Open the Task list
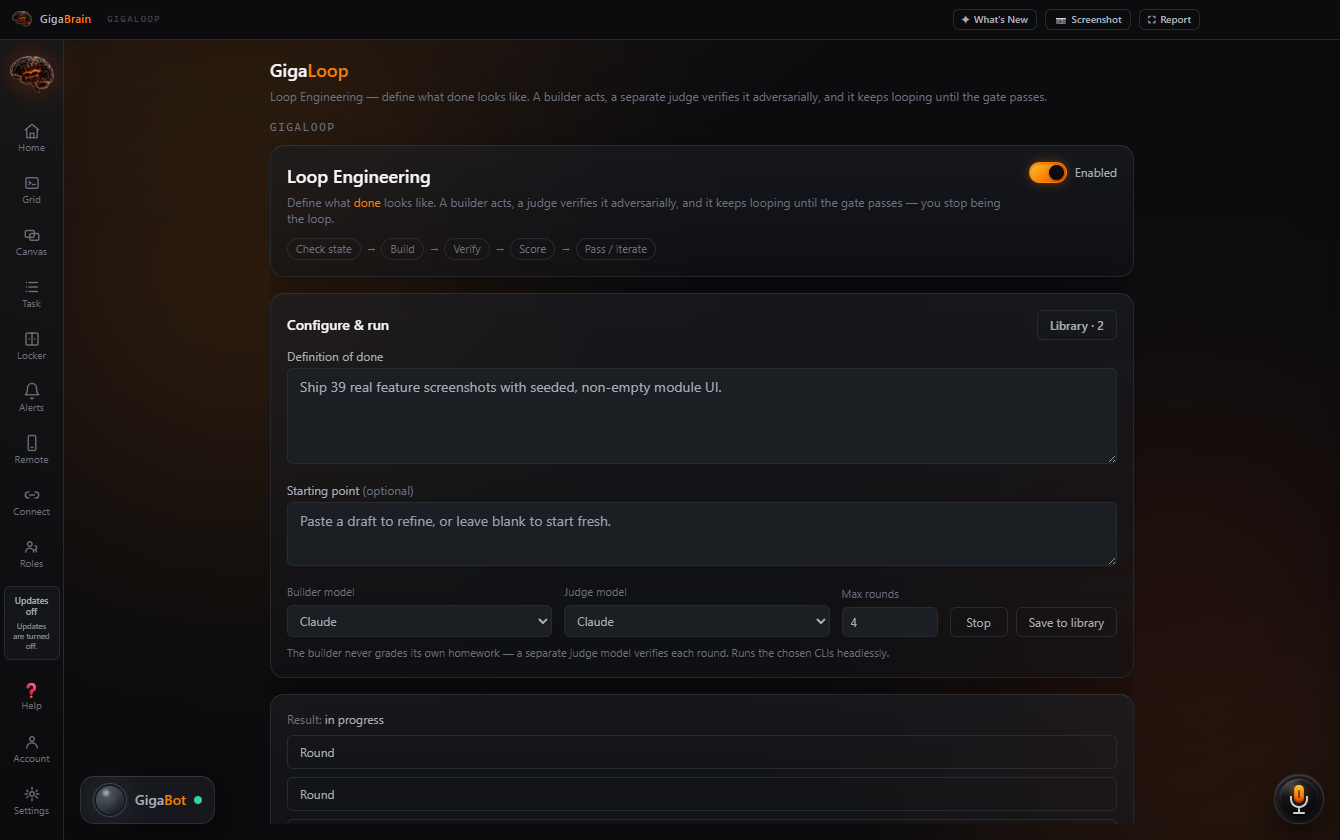Viewport: 1340px width, 840px height. click(31, 294)
